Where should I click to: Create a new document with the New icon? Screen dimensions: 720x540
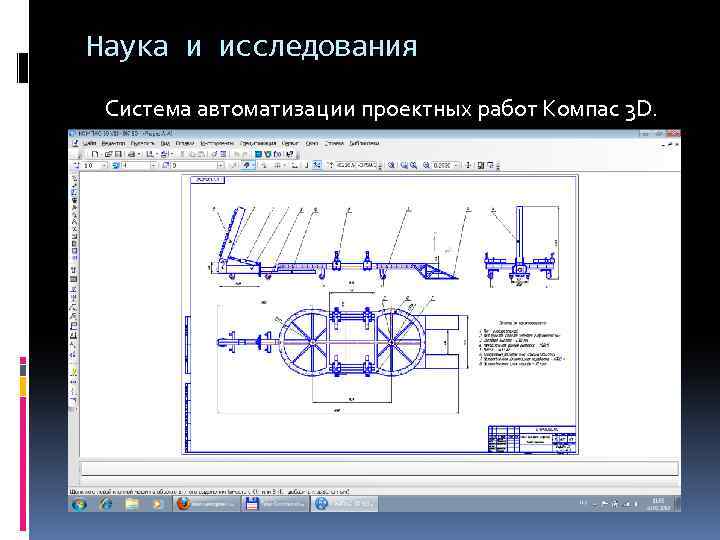pyautogui.click(x=95, y=154)
